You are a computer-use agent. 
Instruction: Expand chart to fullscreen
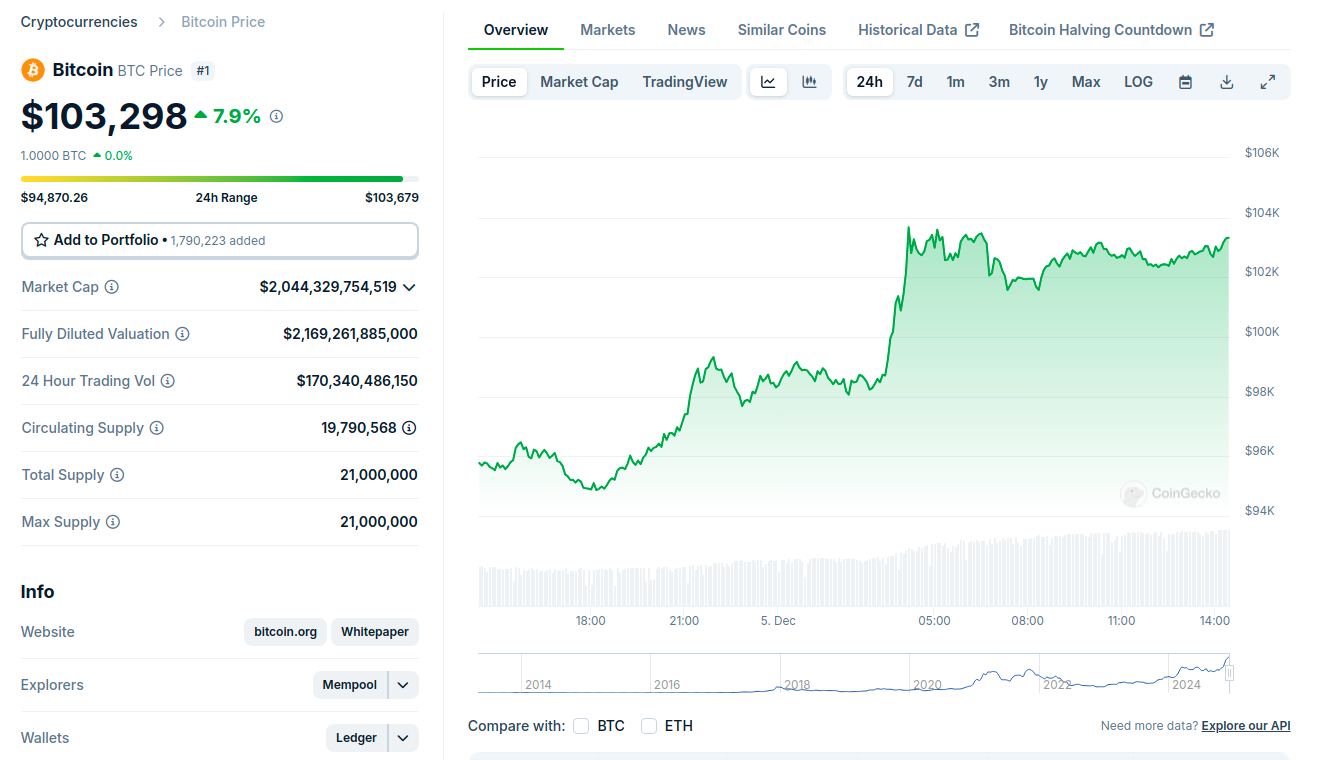coord(1267,82)
